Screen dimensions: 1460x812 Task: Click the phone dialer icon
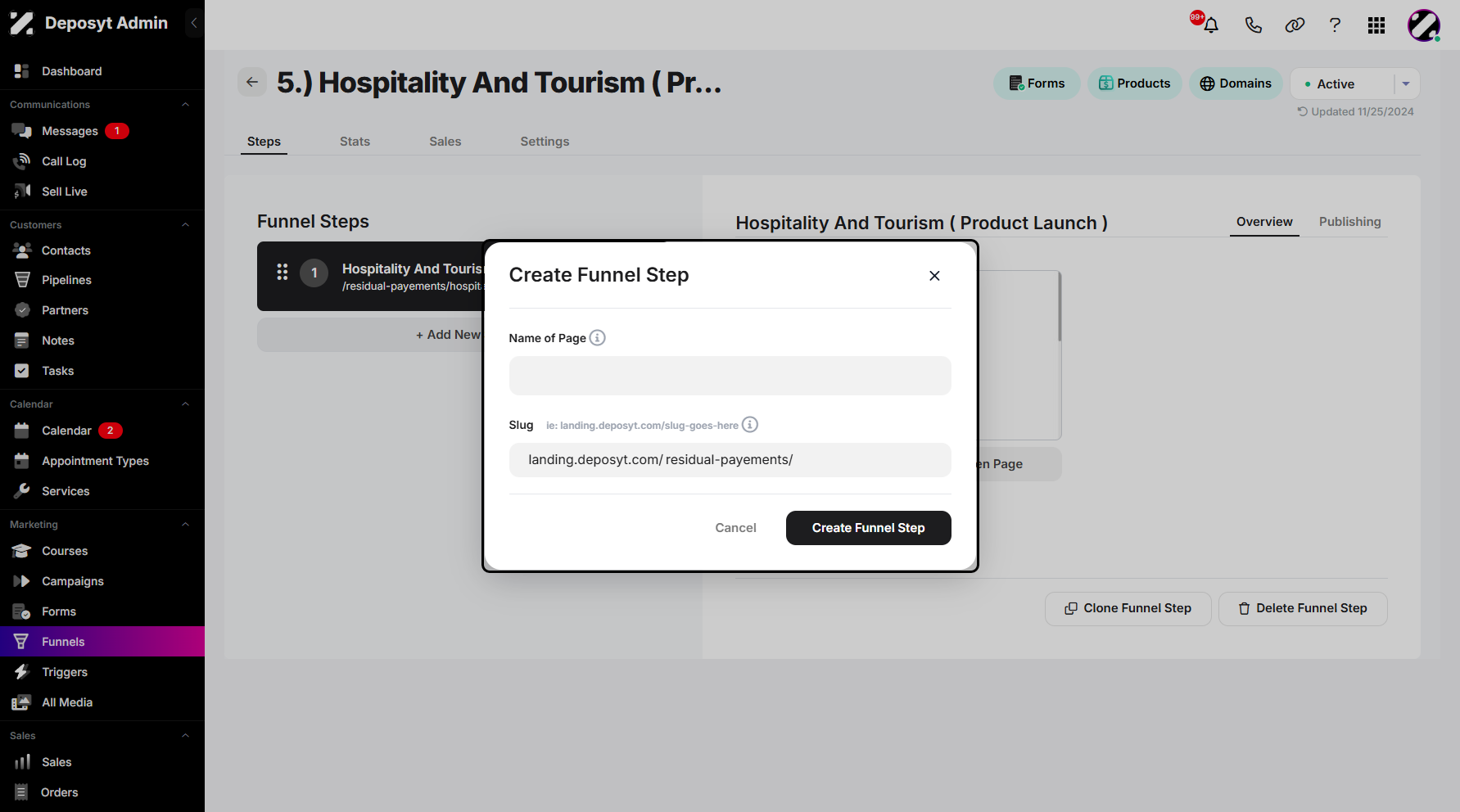1253,25
